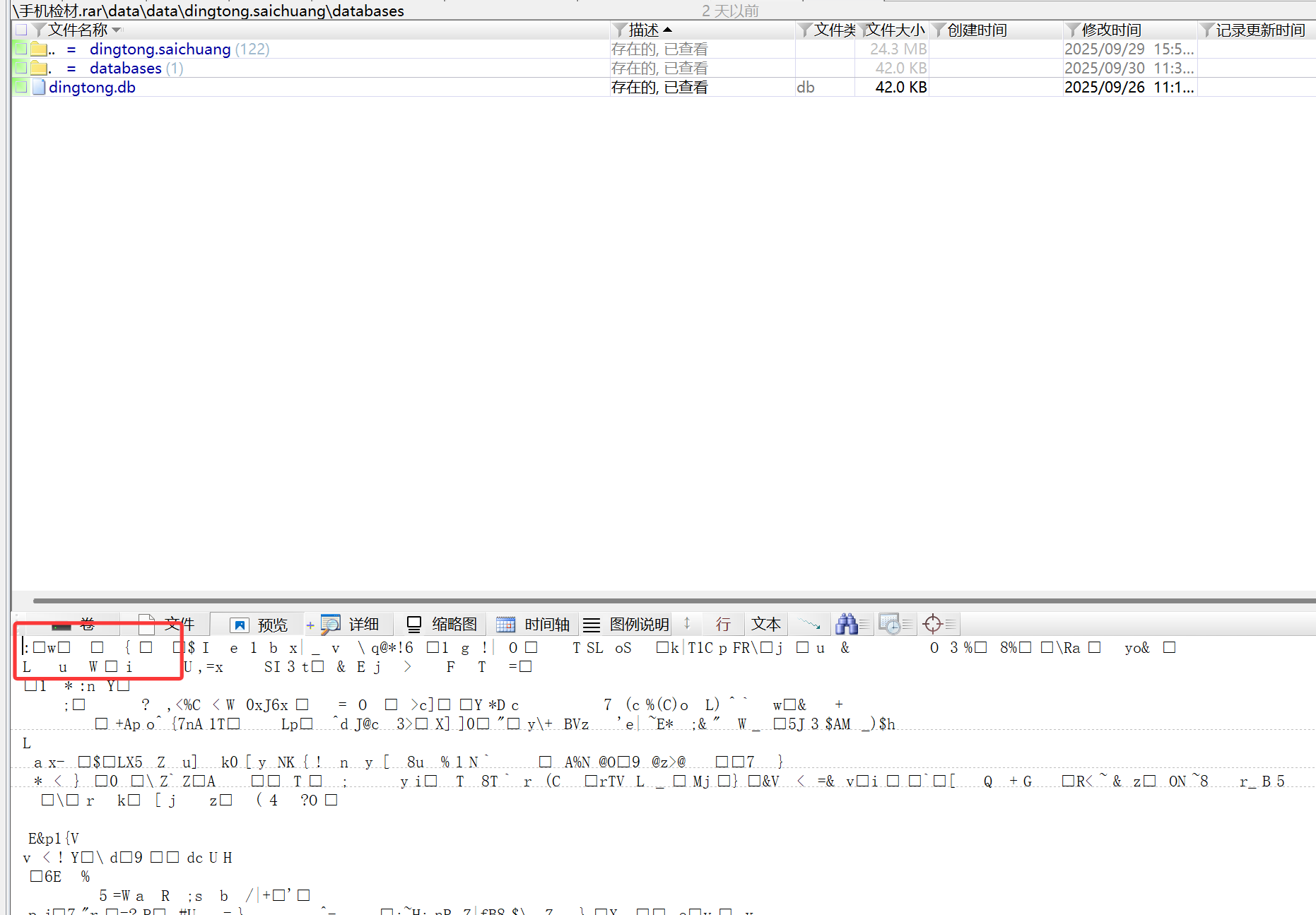
Task: Open the 文件名称 column dropdown arrow
Action: (117, 30)
